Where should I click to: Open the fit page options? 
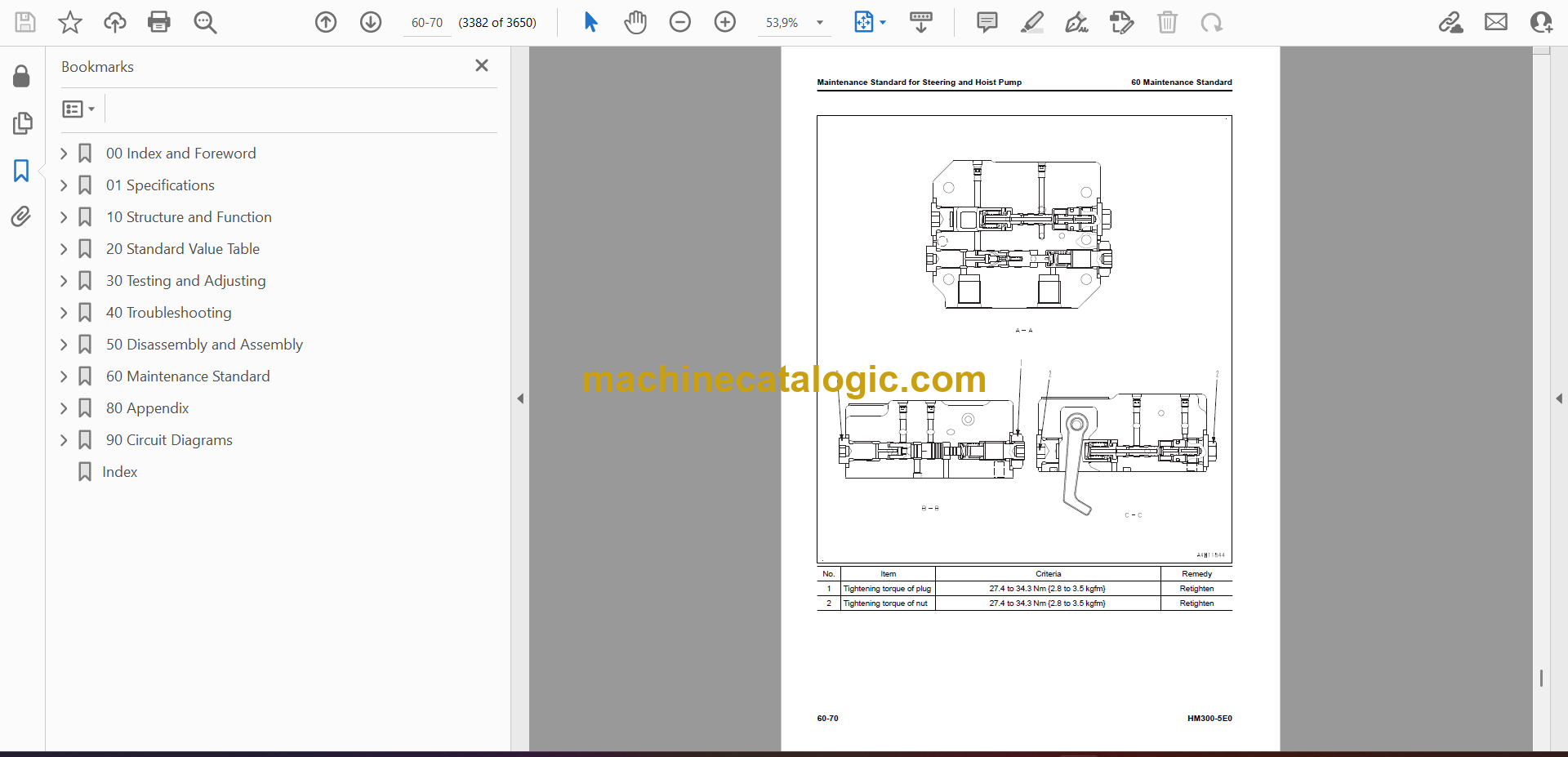(869, 22)
